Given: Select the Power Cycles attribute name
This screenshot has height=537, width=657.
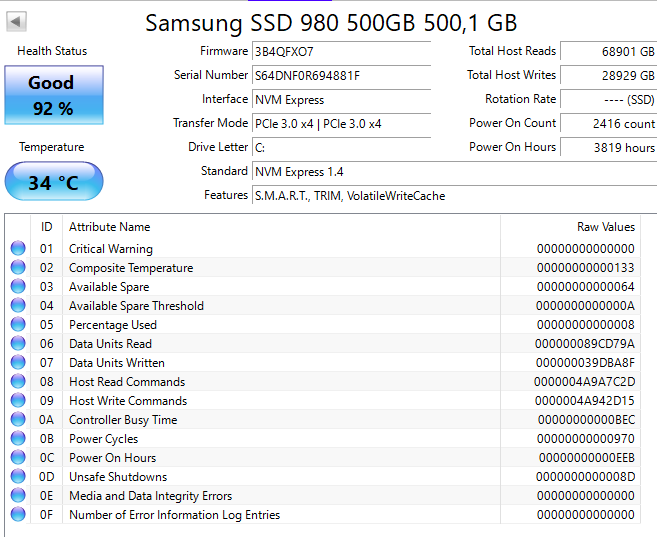Looking at the screenshot, I should 103,439.
